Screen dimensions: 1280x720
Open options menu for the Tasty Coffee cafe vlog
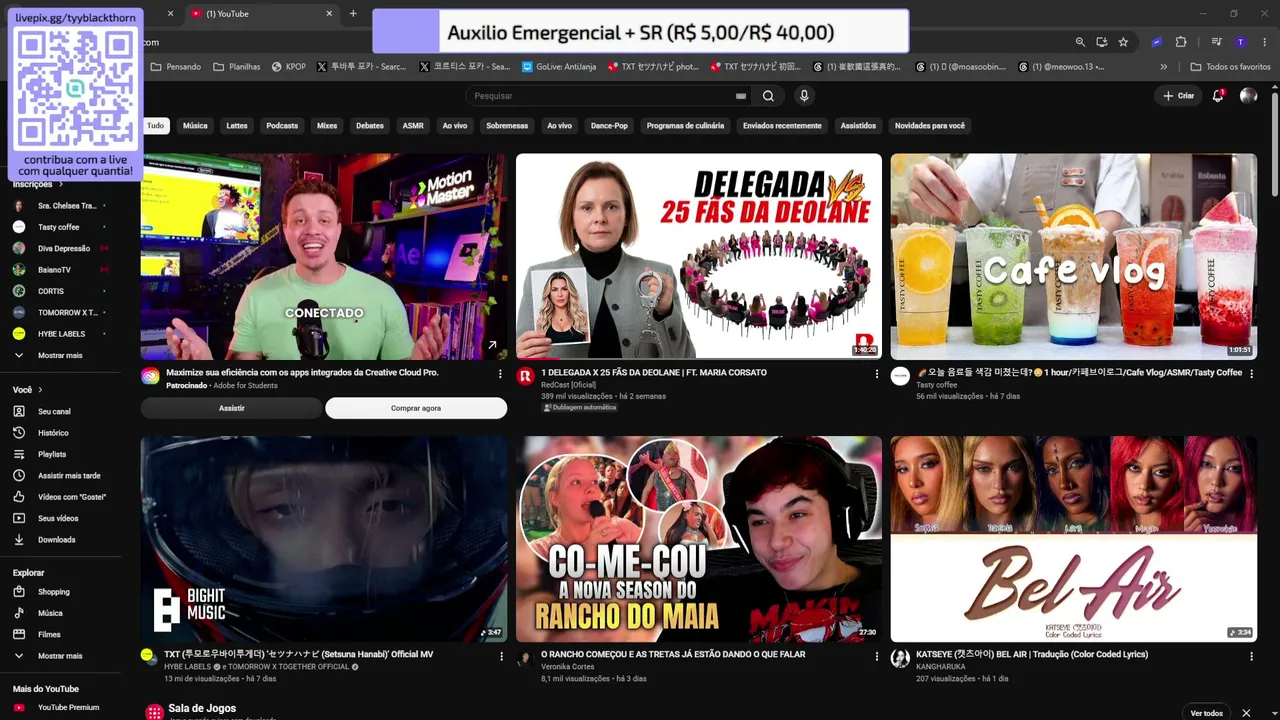1251,374
